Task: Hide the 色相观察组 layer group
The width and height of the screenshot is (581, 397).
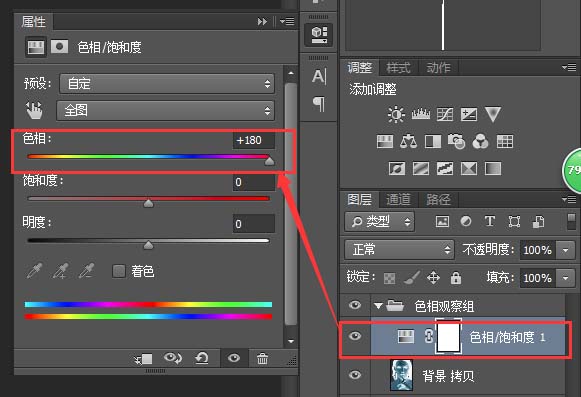Action: tap(355, 305)
